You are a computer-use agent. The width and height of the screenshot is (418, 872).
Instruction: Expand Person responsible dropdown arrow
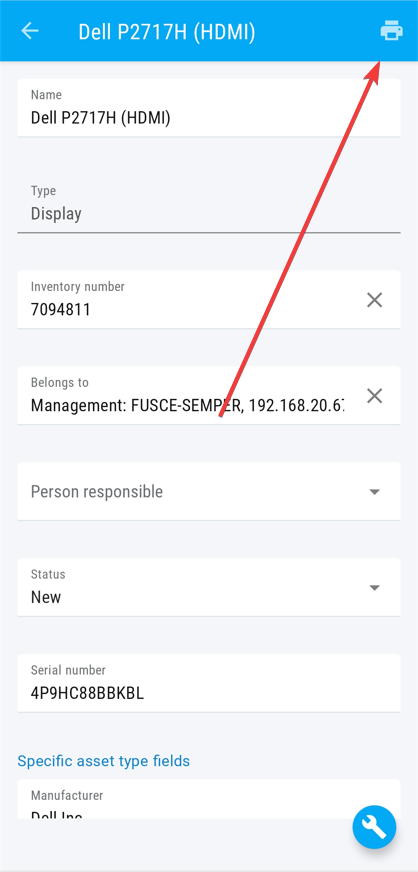click(x=375, y=492)
